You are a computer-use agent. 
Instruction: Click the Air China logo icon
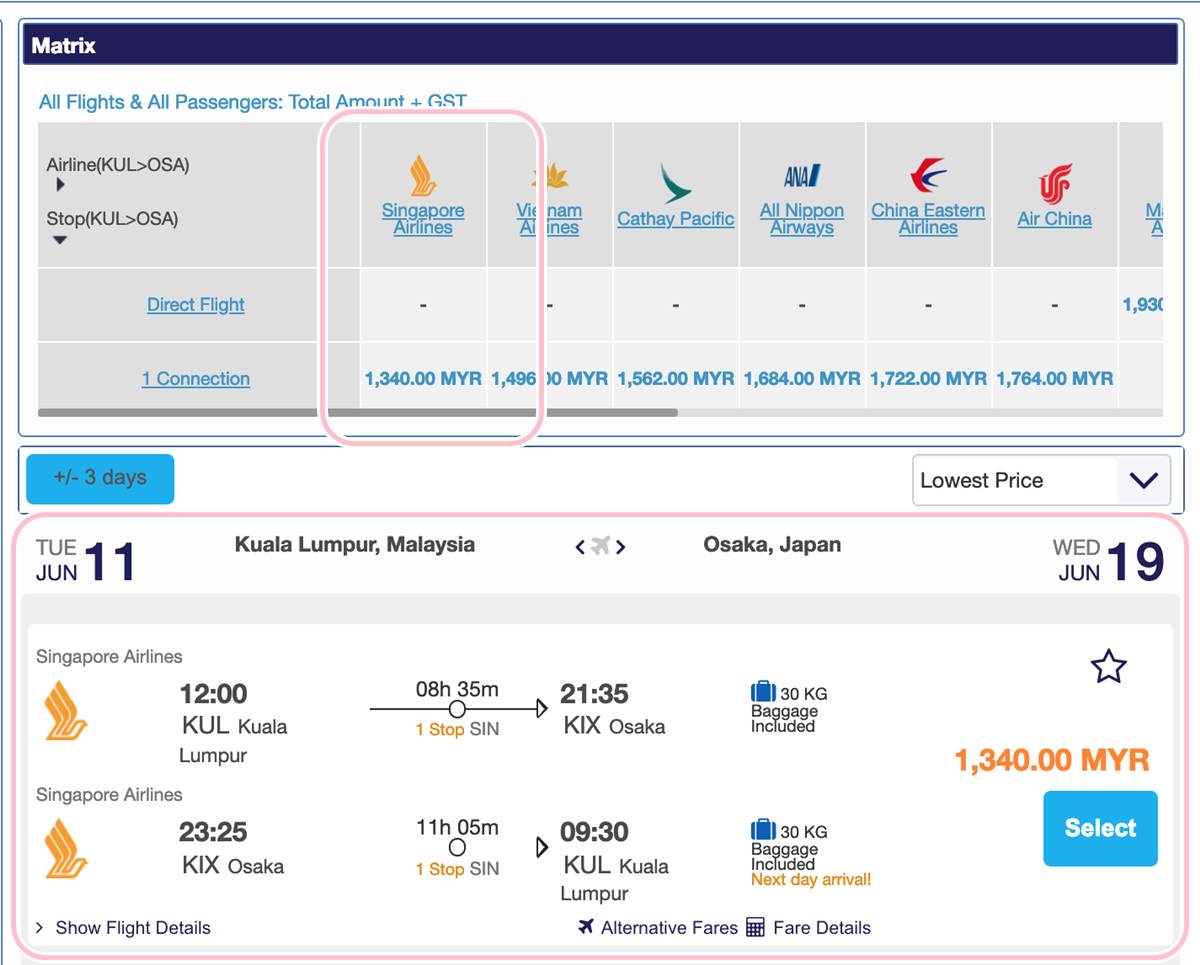(x=1055, y=184)
